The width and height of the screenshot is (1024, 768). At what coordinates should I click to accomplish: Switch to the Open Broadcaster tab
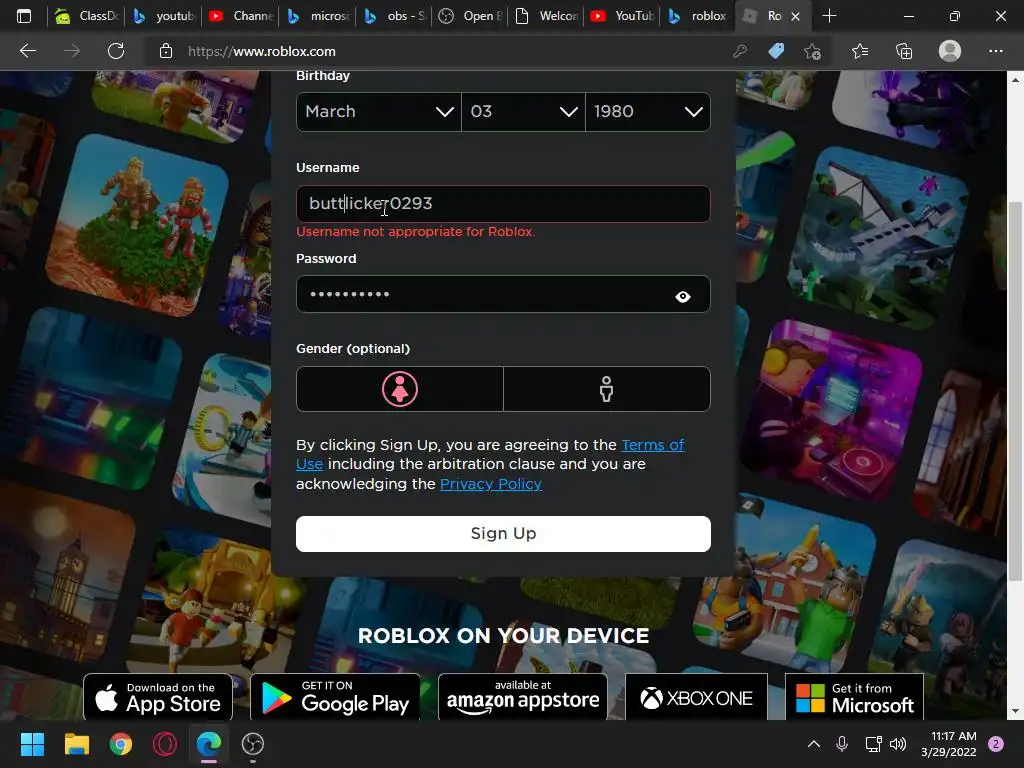(470, 16)
